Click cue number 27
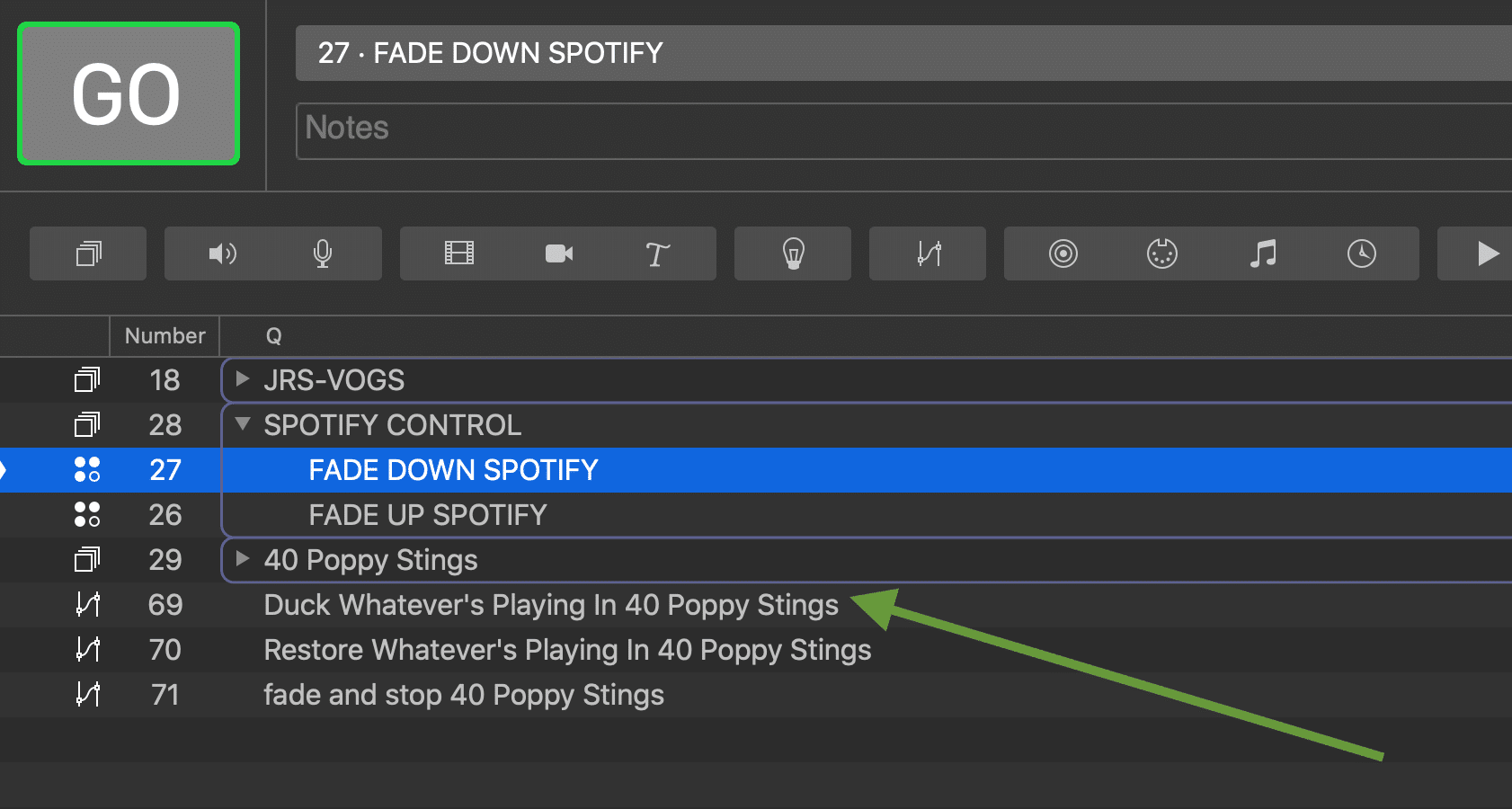The height and width of the screenshot is (809, 1512). click(165, 470)
